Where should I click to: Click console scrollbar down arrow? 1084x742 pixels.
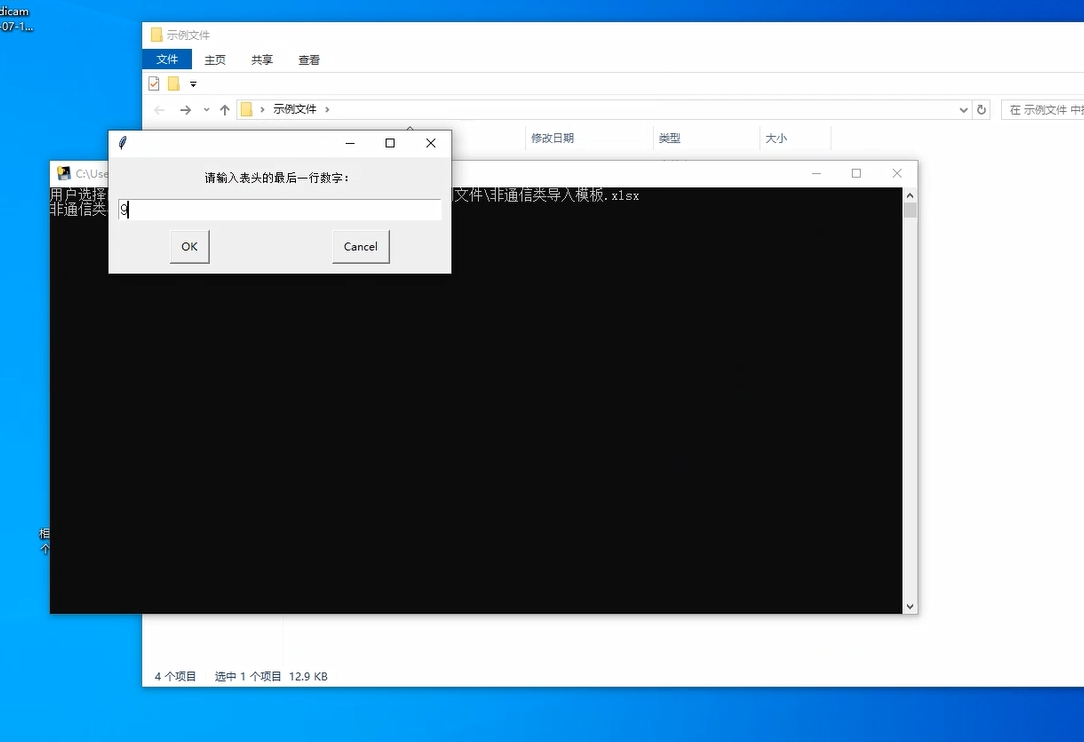(910, 606)
